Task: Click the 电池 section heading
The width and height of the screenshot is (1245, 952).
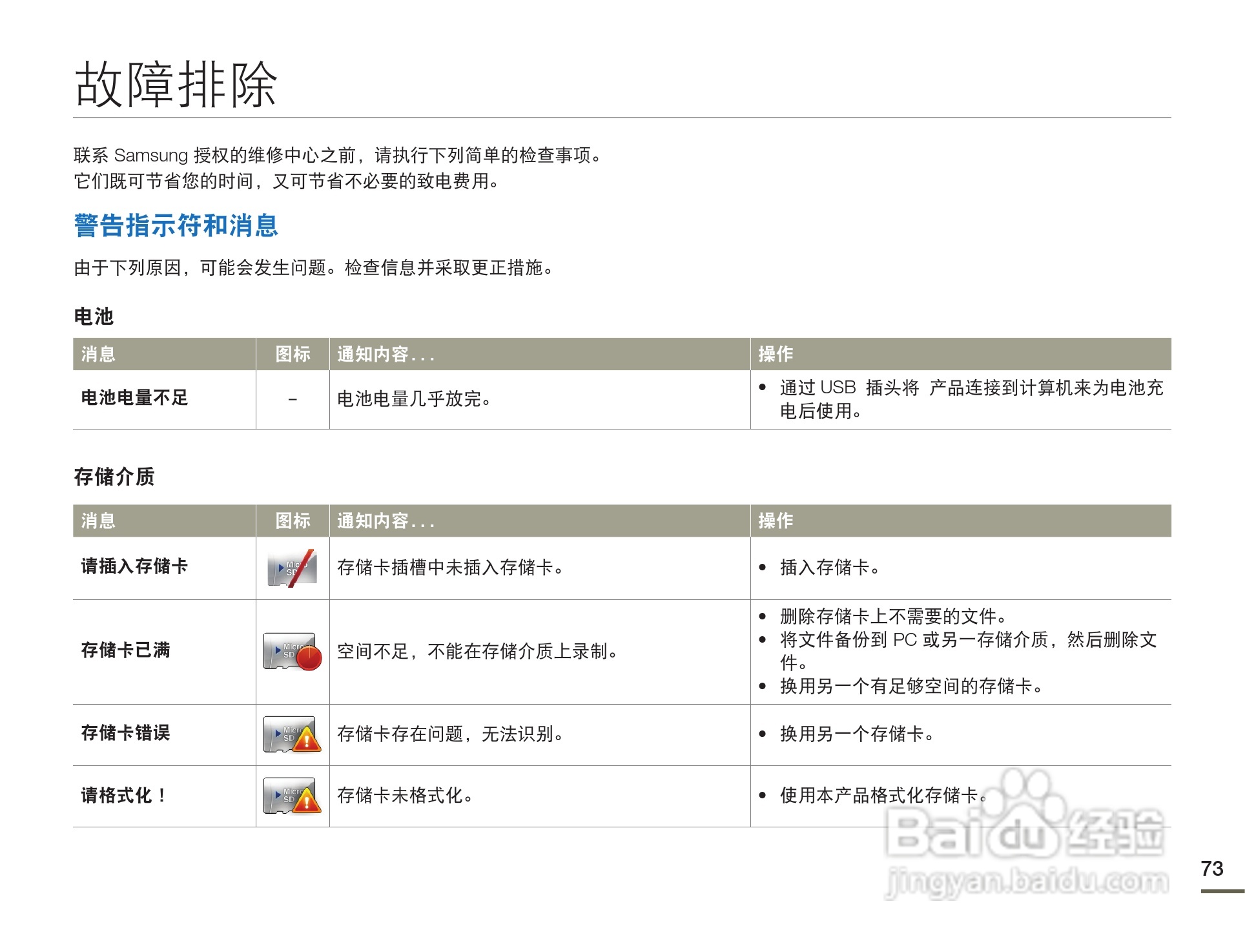Action: pyautogui.click(x=94, y=316)
